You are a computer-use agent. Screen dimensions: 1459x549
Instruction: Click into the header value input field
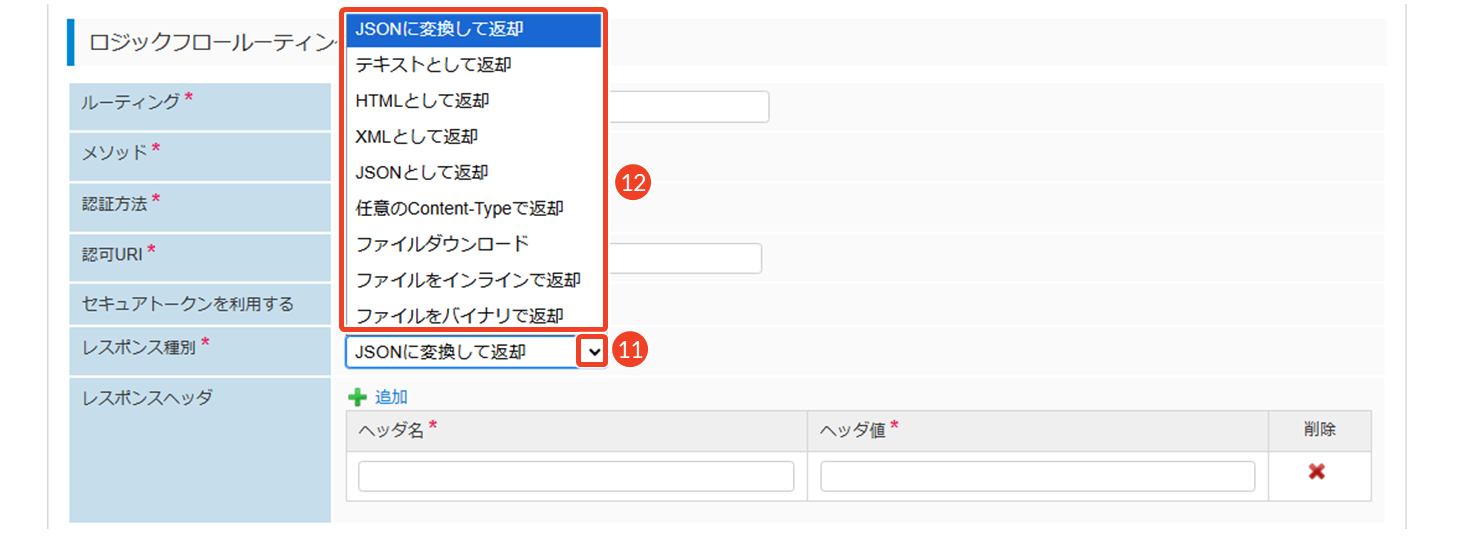coord(1037,477)
